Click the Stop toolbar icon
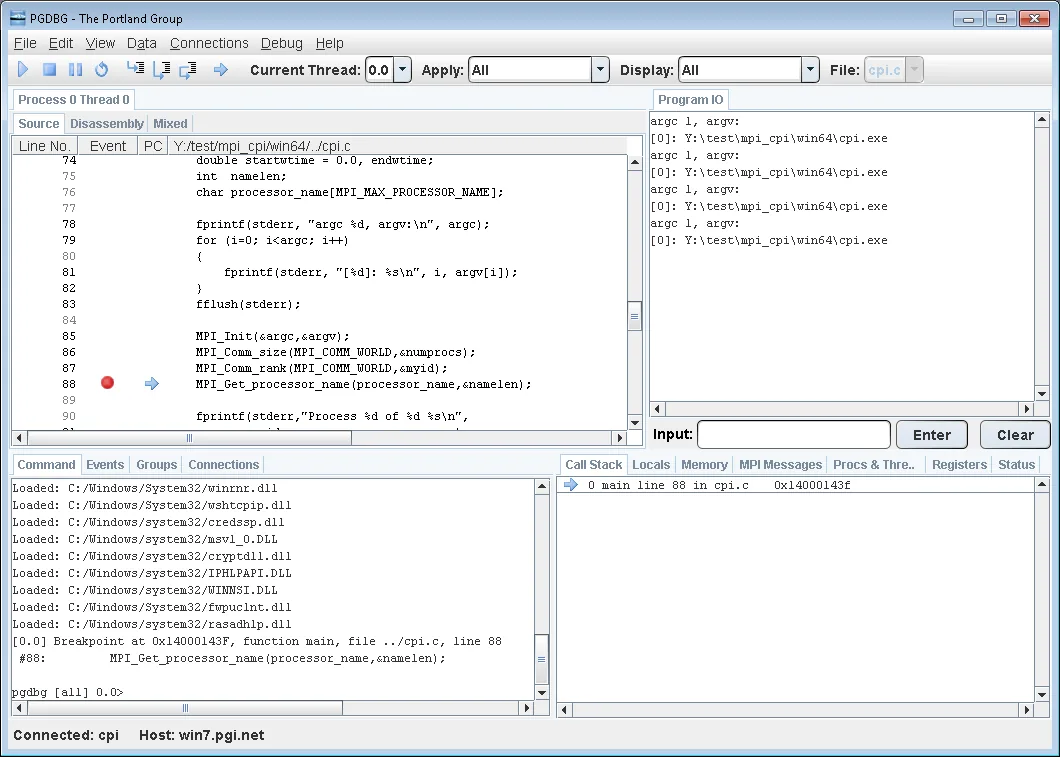 49,70
